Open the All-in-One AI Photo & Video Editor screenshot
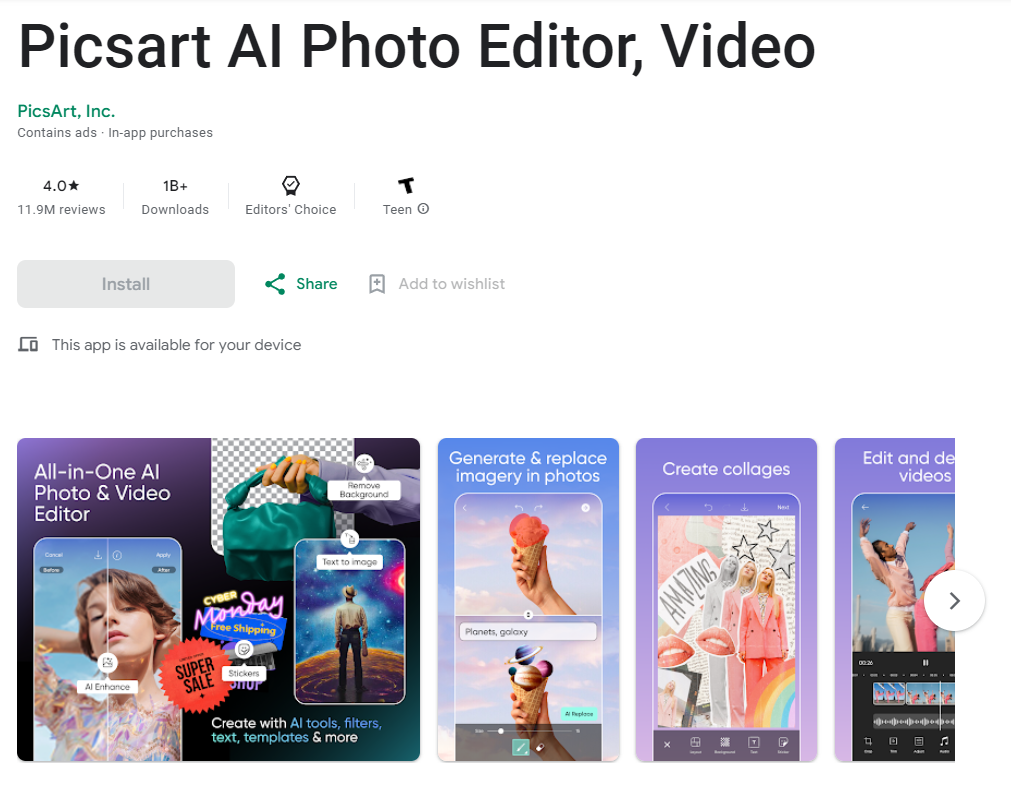This screenshot has height=810, width=1011. click(x=219, y=600)
